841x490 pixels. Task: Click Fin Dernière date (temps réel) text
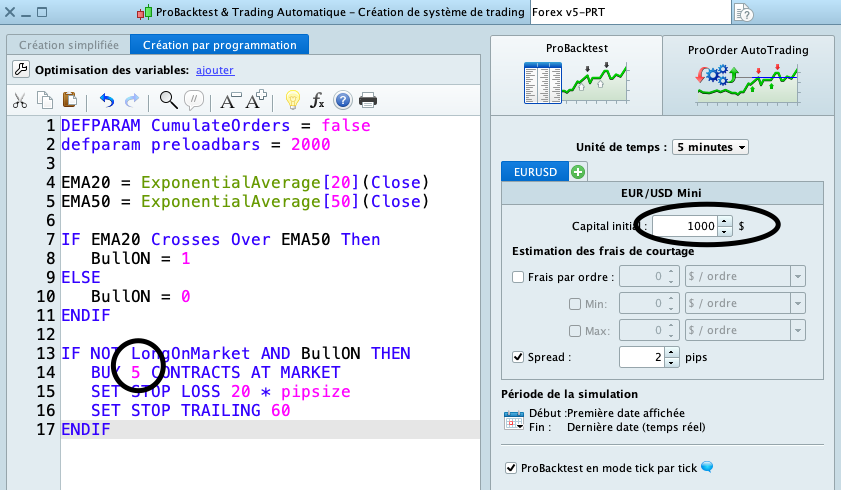point(617,427)
